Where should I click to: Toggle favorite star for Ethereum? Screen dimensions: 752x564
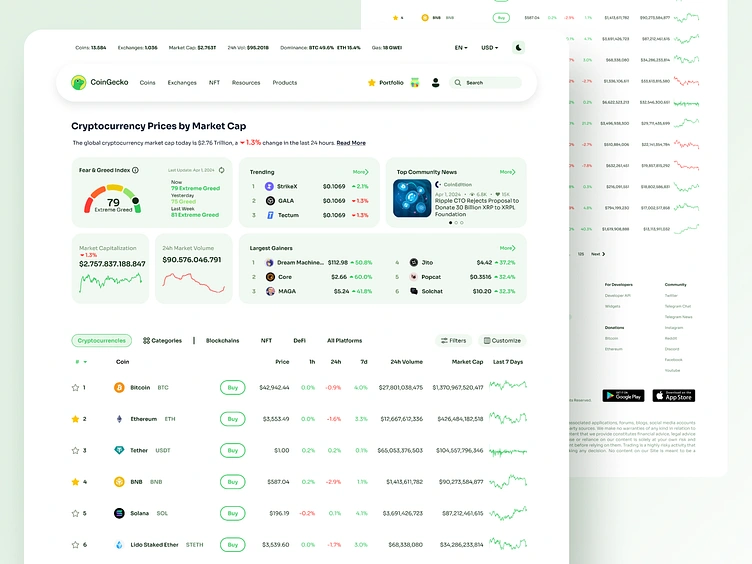tap(75, 419)
